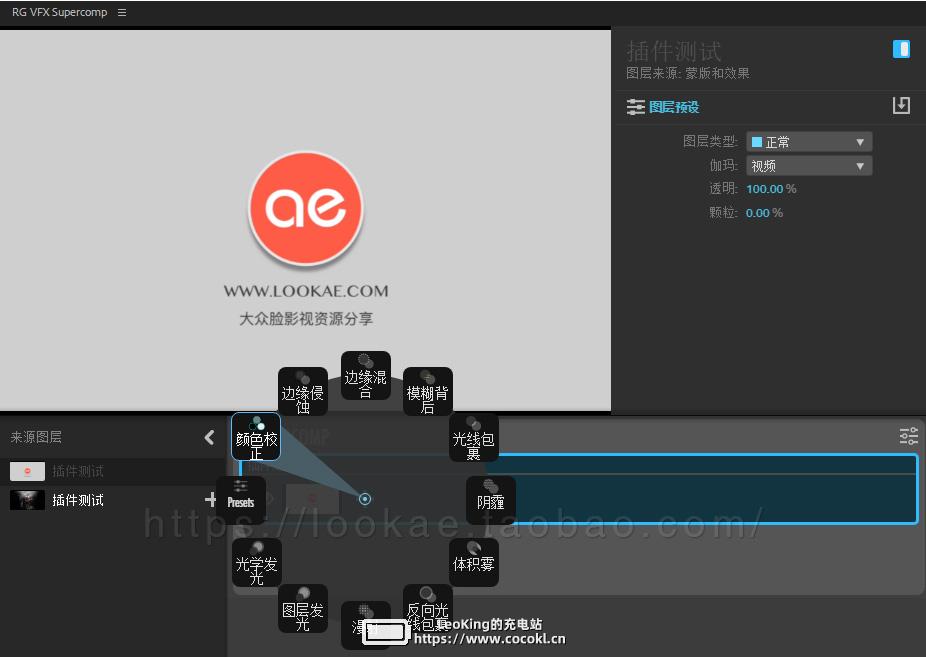Apply the 阴霾 haze effect
Viewport: 926px width, 657px height.
click(x=491, y=501)
